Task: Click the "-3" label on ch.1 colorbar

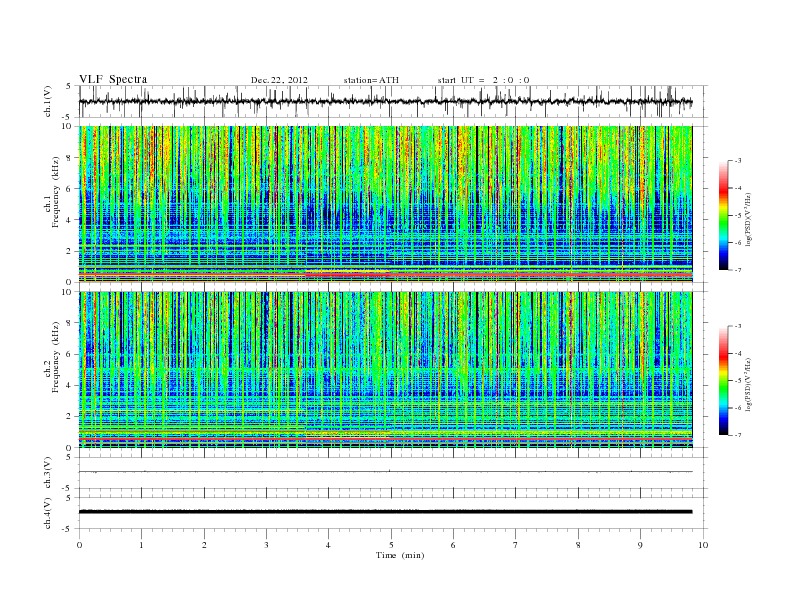Action: click(737, 161)
